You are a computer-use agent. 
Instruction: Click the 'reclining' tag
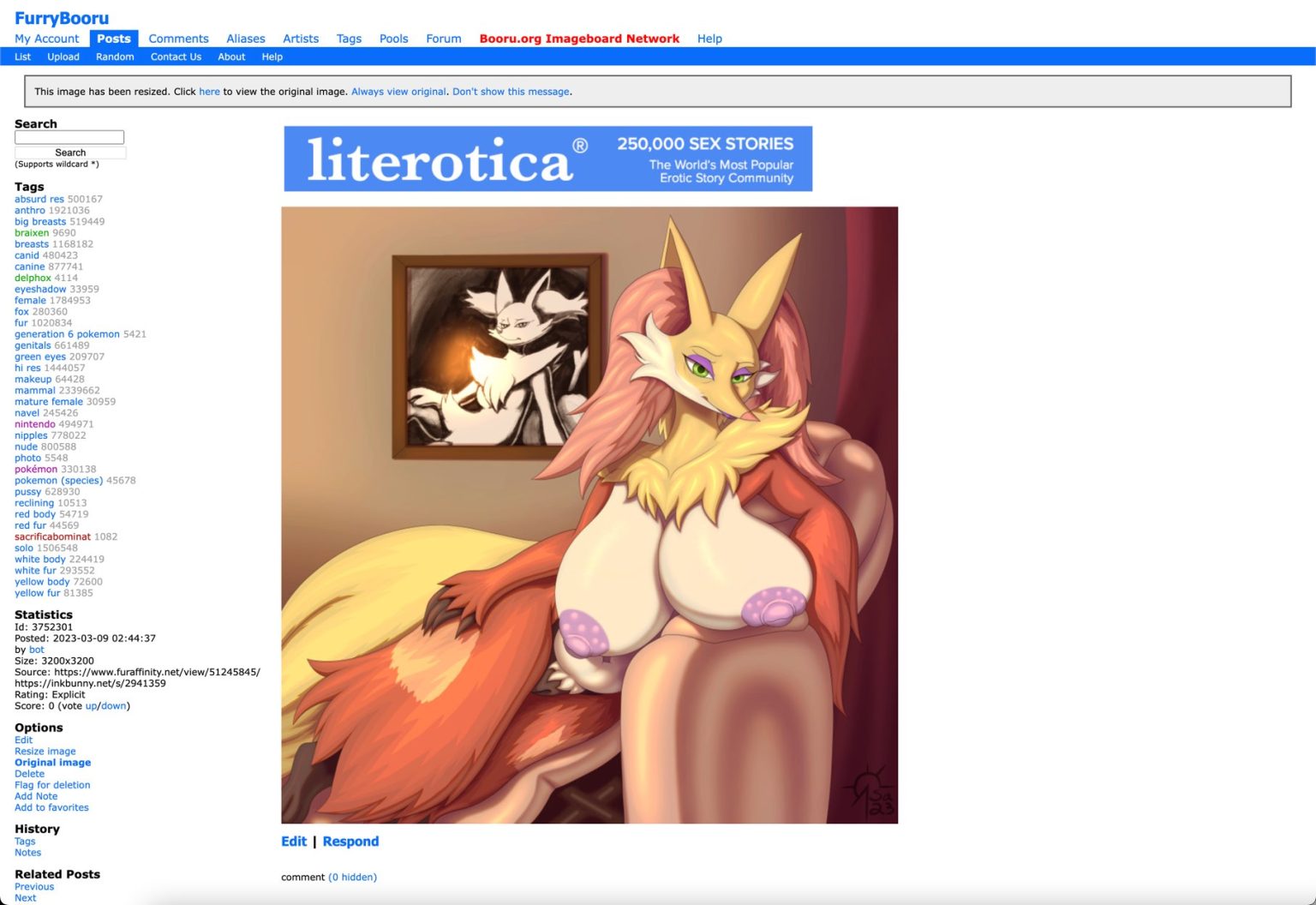pos(34,503)
